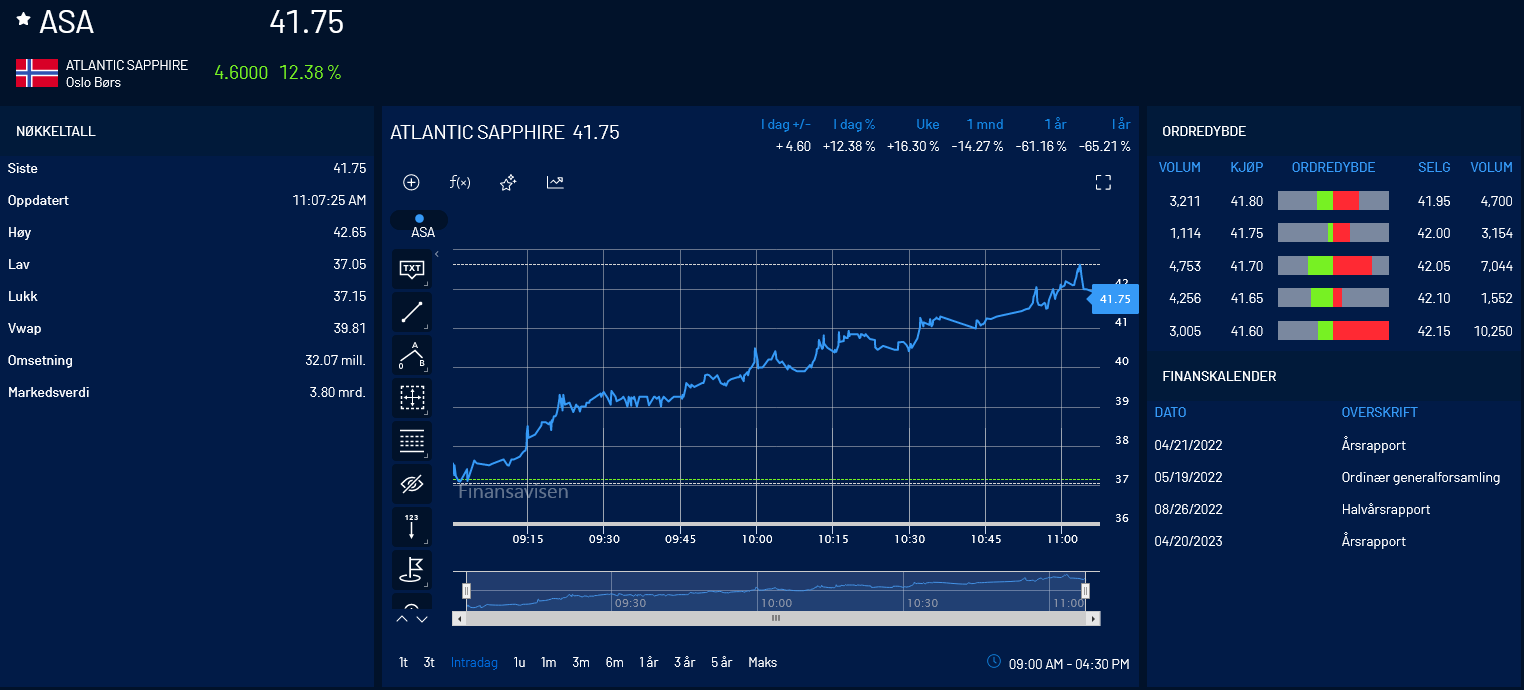Select the TXT text annotation tool

click(412, 269)
